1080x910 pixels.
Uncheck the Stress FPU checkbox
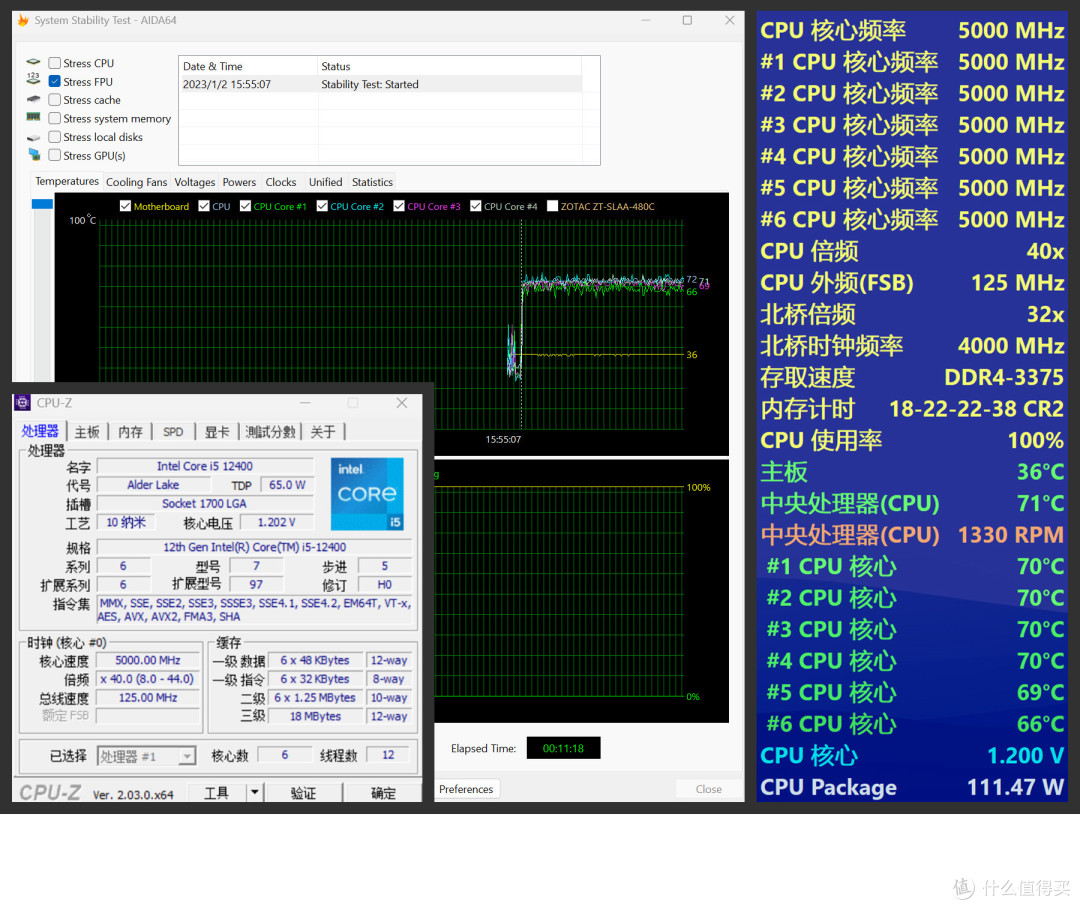point(54,81)
